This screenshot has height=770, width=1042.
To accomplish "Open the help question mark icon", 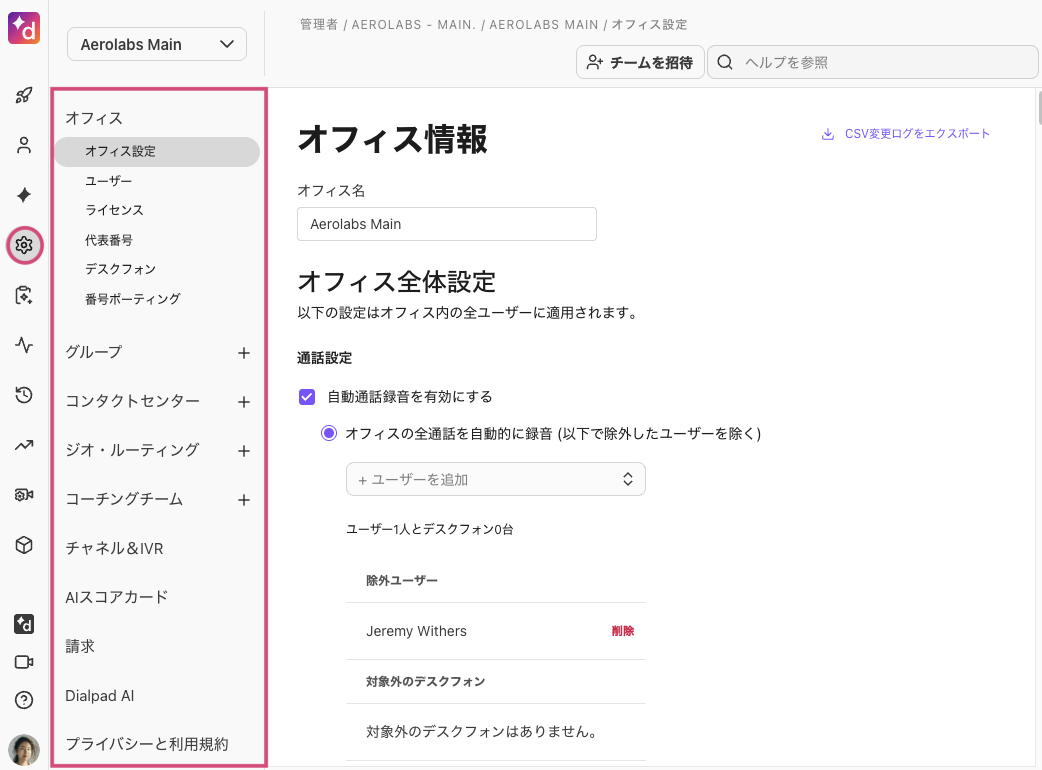I will coord(24,700).
